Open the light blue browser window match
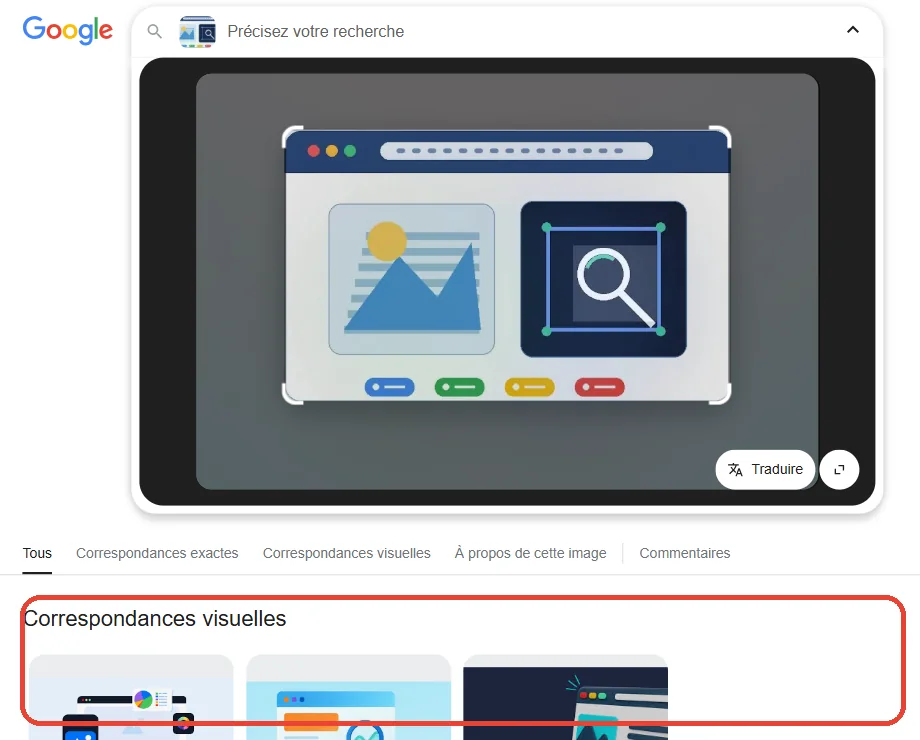920x740 pixels. [x=349, y=698]
